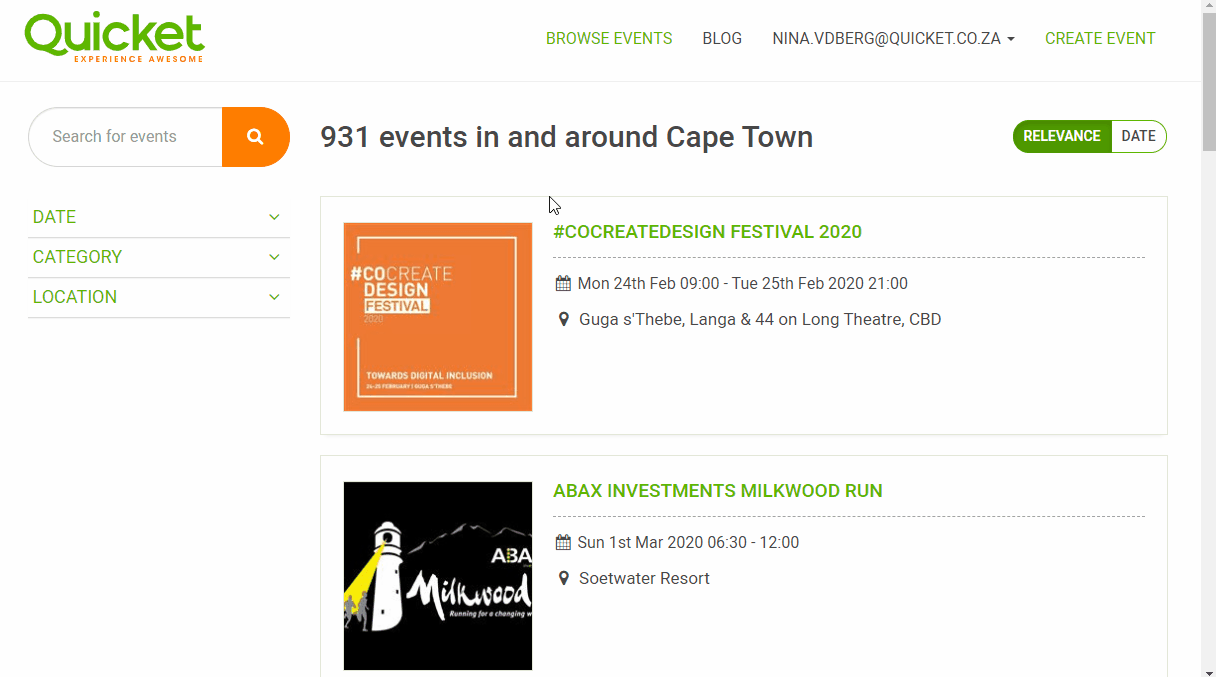This screenshot has width=1216, height=677.
Task: Click calendar icon for Milkwood Run
Action: (x=563, y=542)
